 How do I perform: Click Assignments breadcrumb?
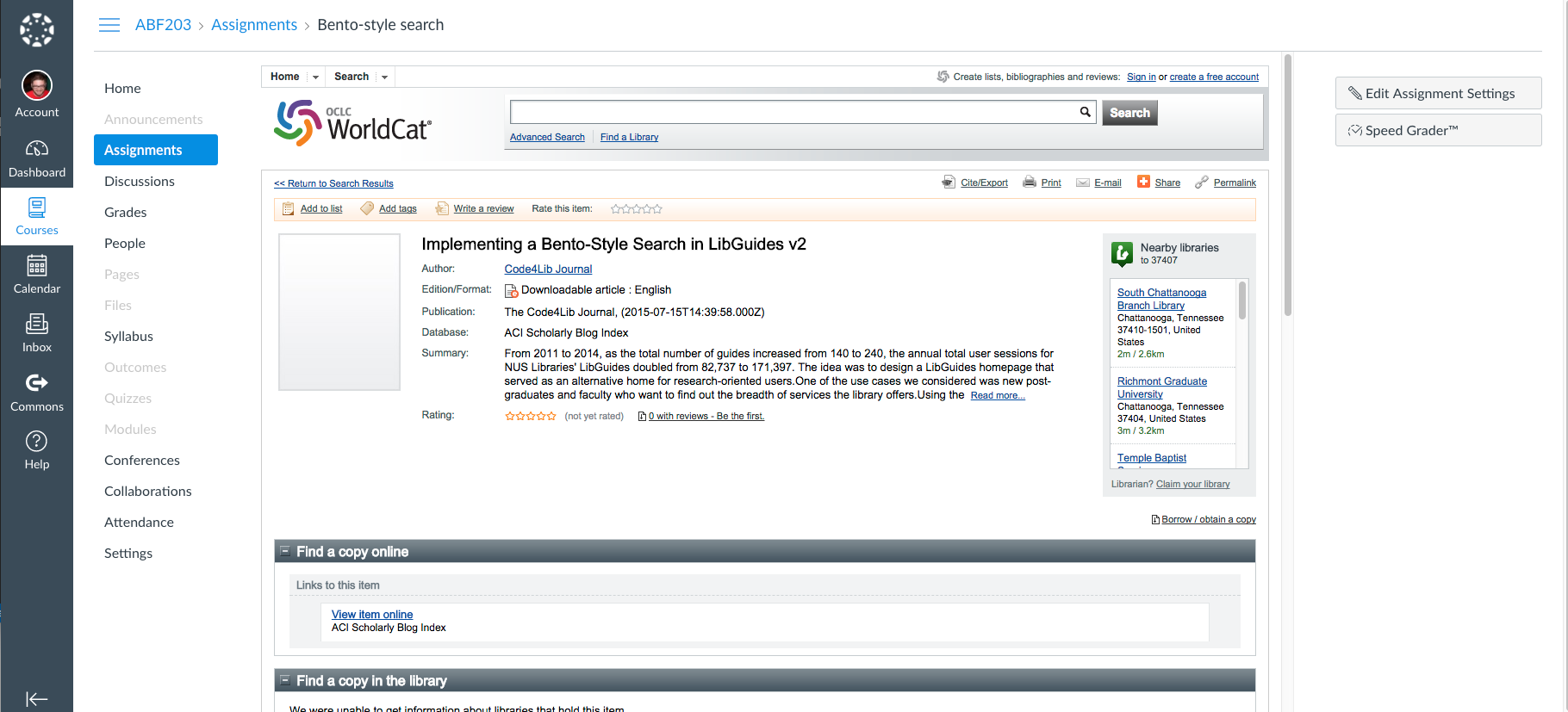(254, 25)
